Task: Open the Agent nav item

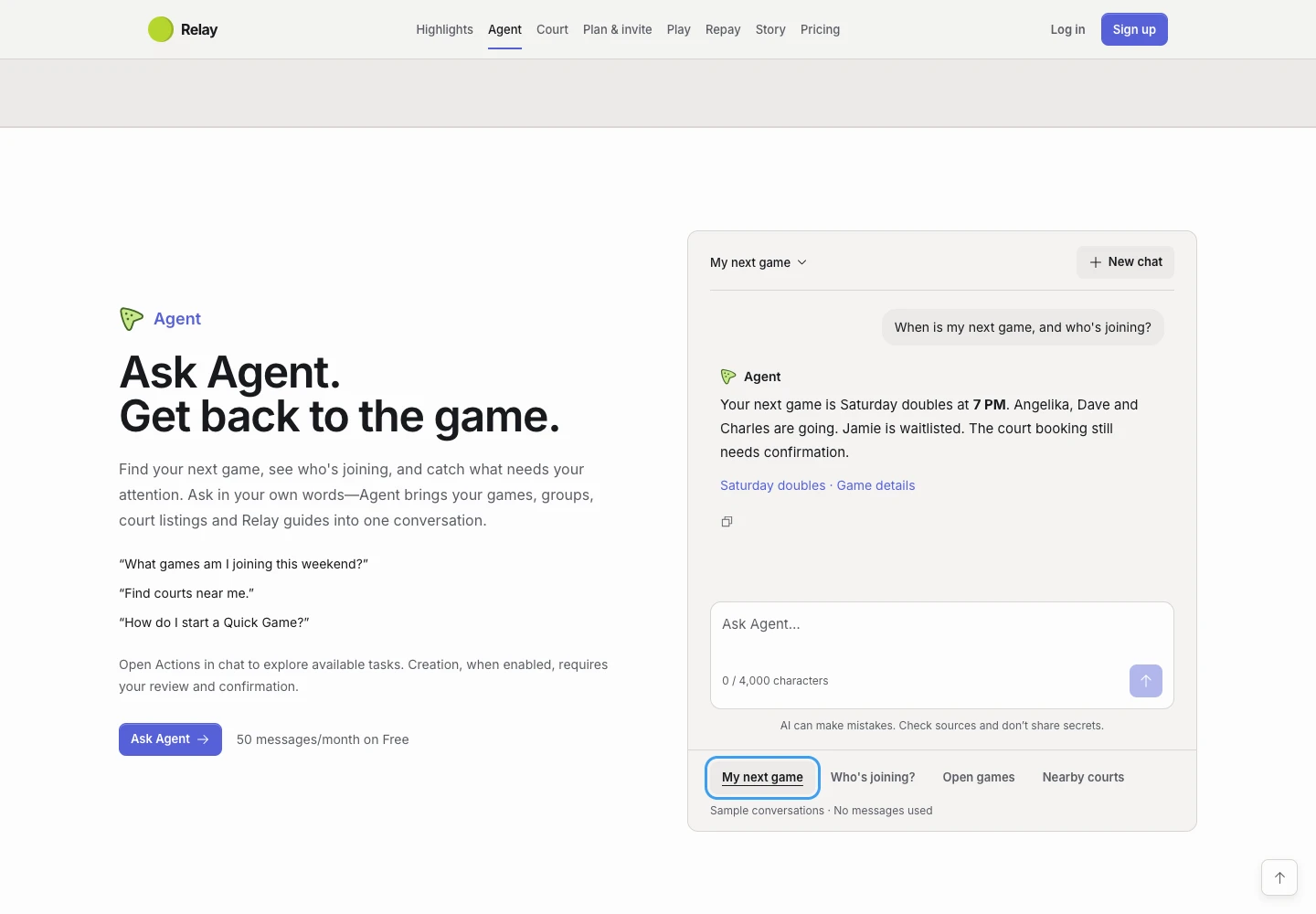Action: point(504,29)
